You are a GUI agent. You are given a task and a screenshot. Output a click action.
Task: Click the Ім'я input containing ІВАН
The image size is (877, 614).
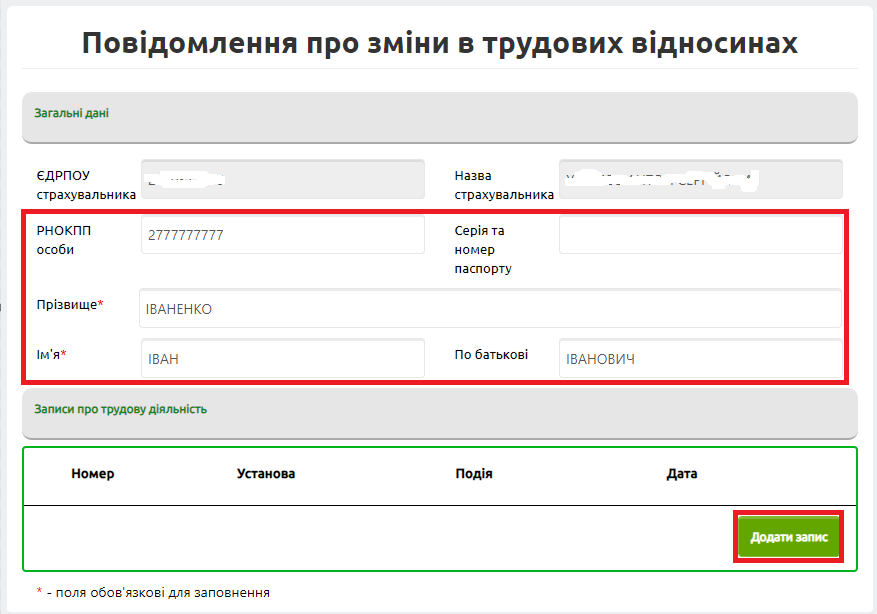click(283, 359)
